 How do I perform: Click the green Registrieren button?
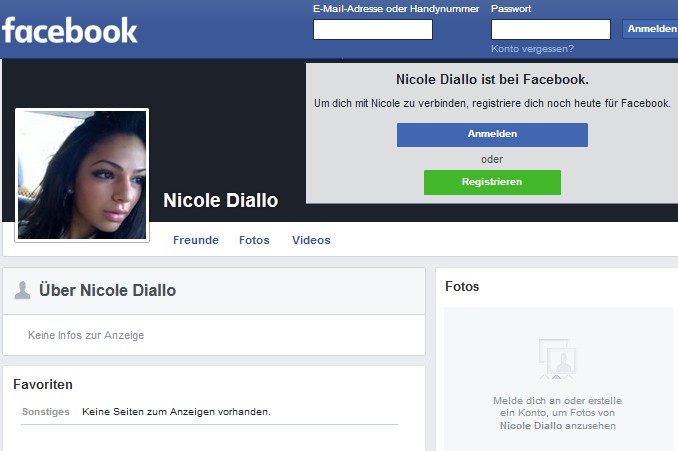click(492, 182)
